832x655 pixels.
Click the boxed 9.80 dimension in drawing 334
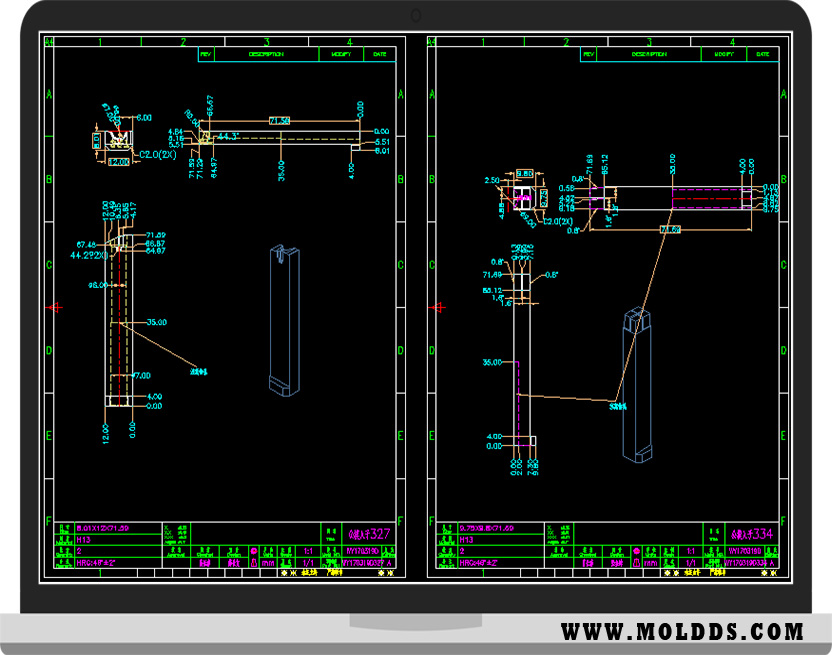pos(525,174)
